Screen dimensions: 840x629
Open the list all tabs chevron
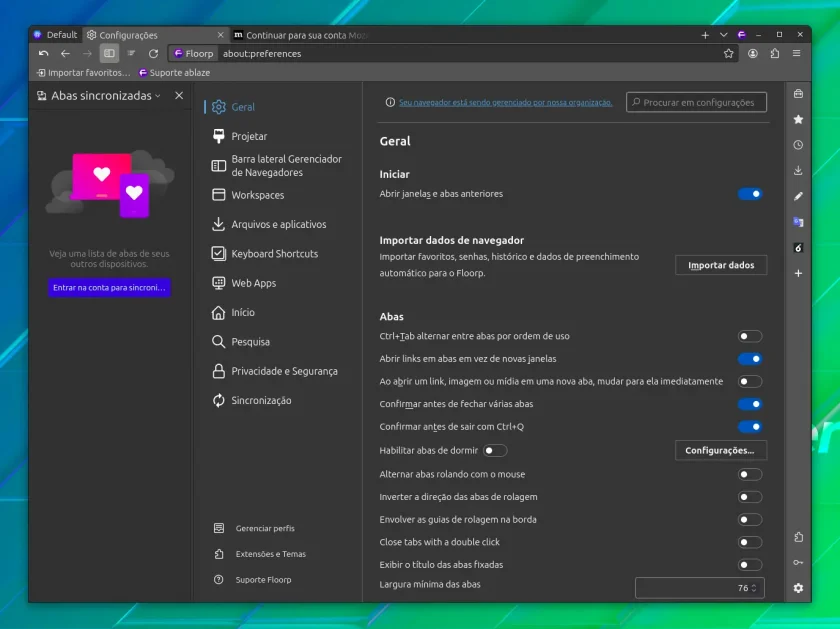(x=724, y=35)
